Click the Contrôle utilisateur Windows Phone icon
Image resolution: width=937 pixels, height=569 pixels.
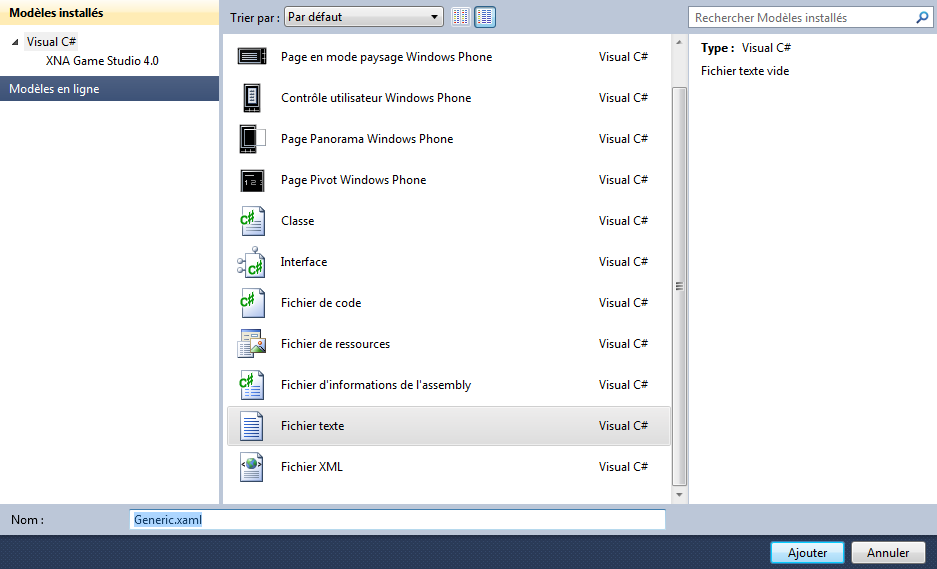[x=252, y=98]
